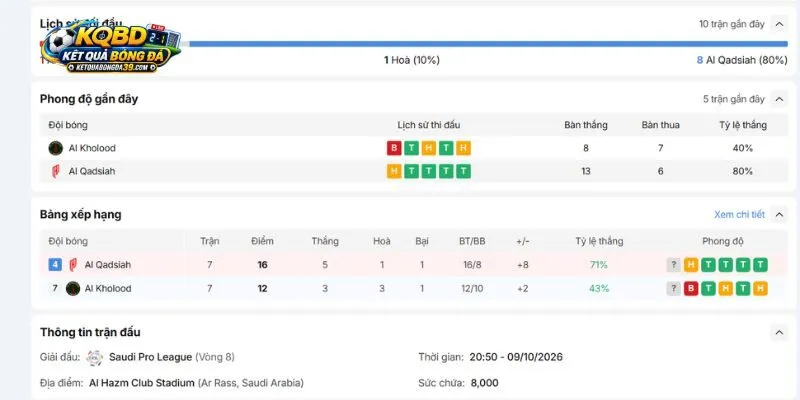Click the match time 20:50 - 09/10/2026
800x400 pixels.
tap(516, 357)
